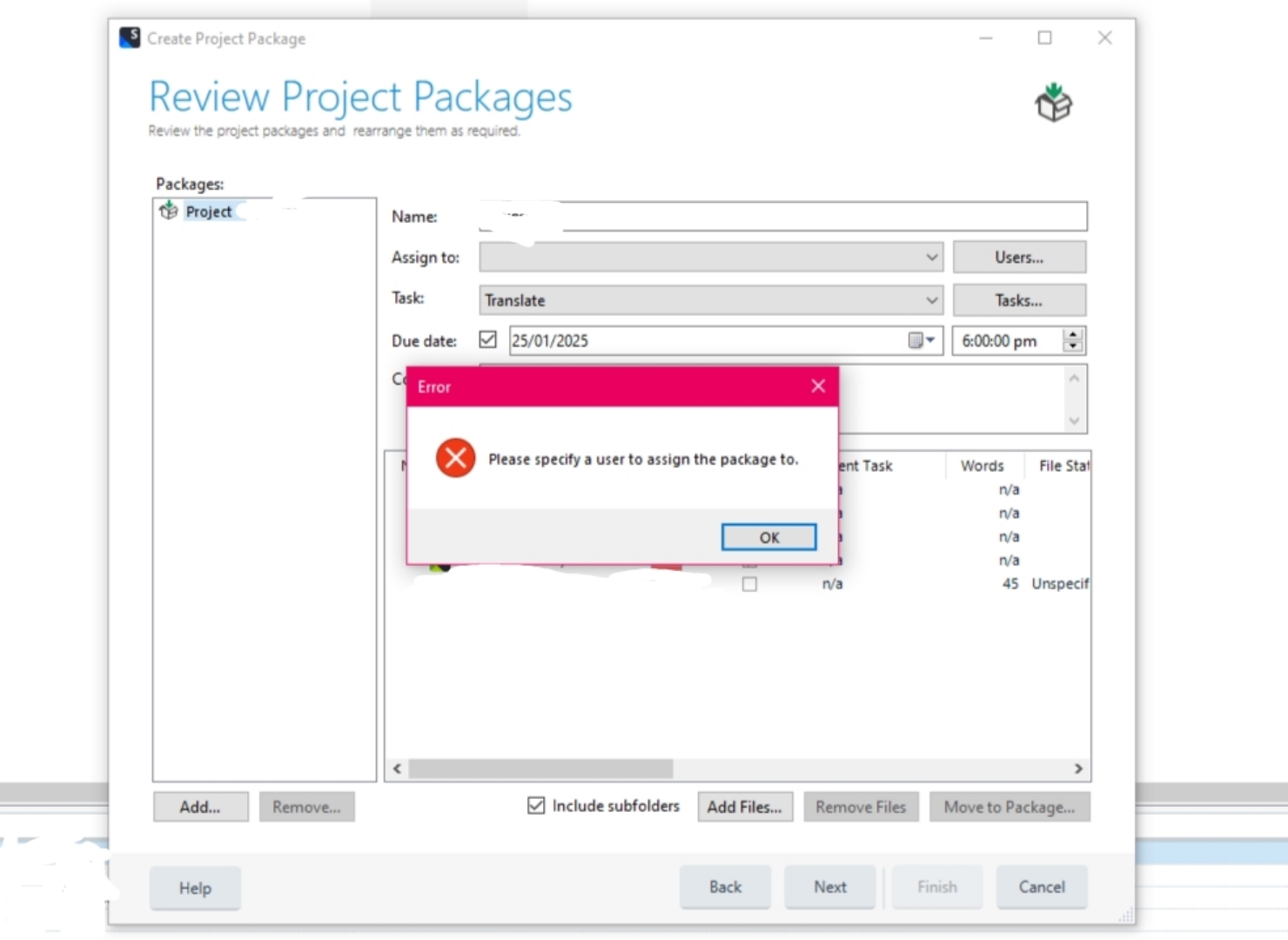The height and width of the screenshot is (940, 1288).
Task: Click Add... under Packages list
Action: (x=200, y=807)
